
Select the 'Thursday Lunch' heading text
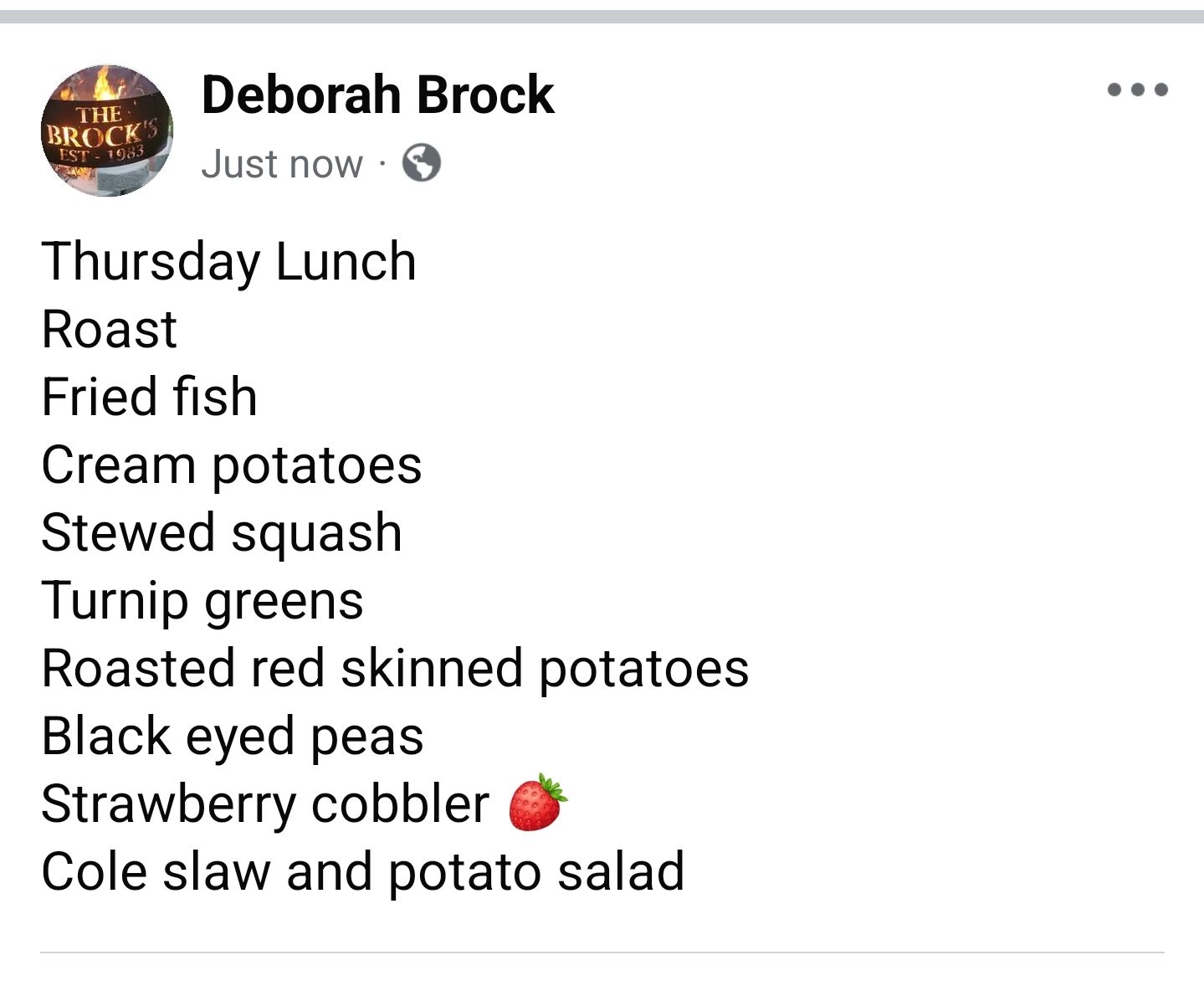coord(229,260)
